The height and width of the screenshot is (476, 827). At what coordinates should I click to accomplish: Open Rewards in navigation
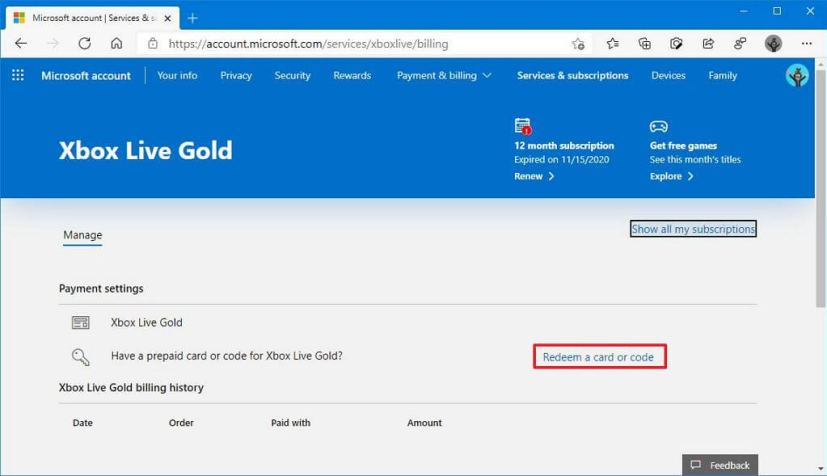click(x=352, y=75)
